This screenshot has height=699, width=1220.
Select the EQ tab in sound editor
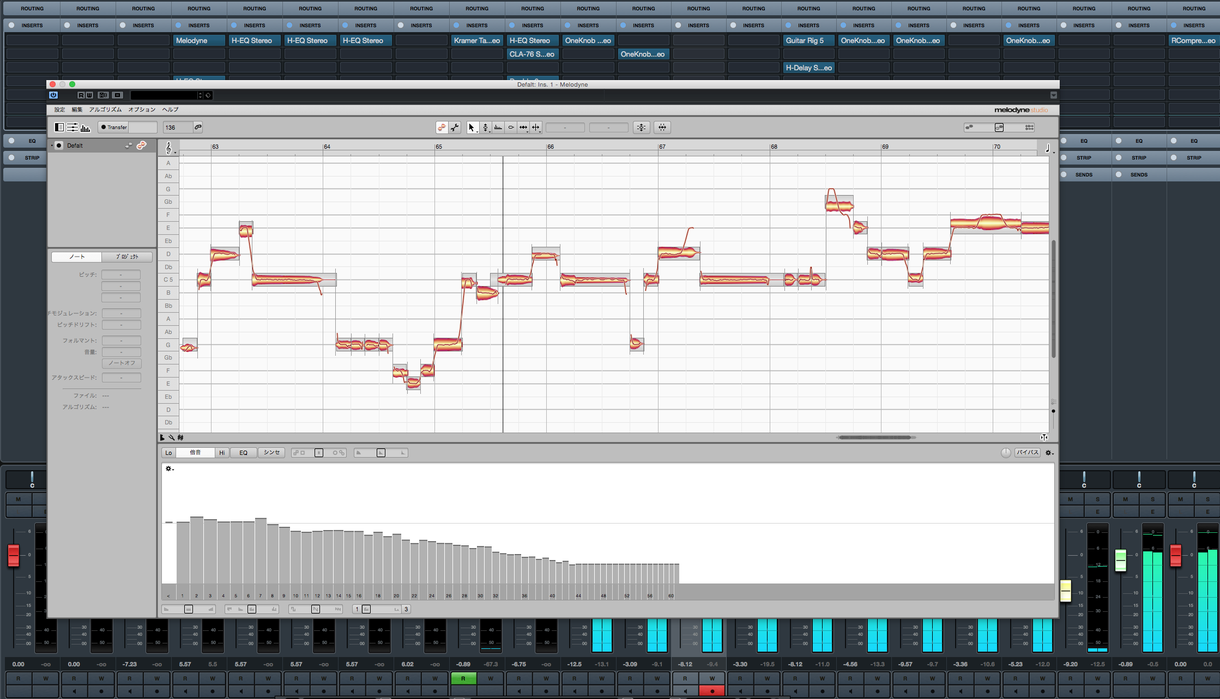pyautogui.click(x=243, y=453)
